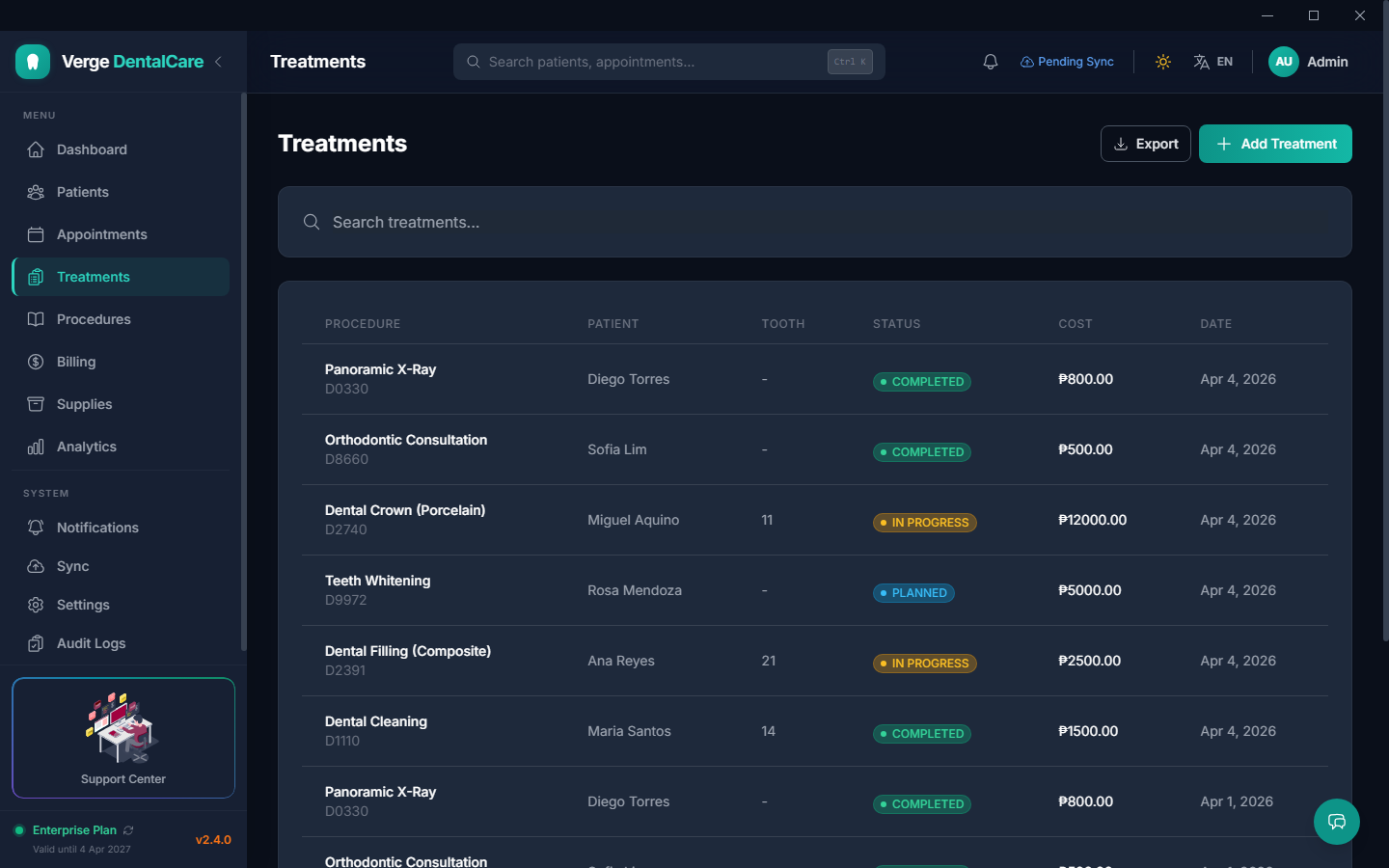
Task: Open the chat support floating button
Action: (1337, 822)
